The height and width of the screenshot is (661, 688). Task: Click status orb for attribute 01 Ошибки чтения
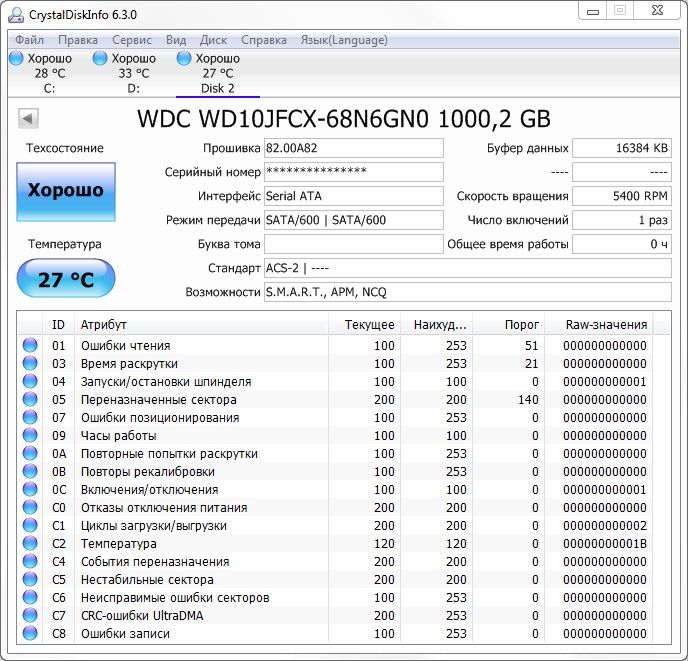[30, 345]
